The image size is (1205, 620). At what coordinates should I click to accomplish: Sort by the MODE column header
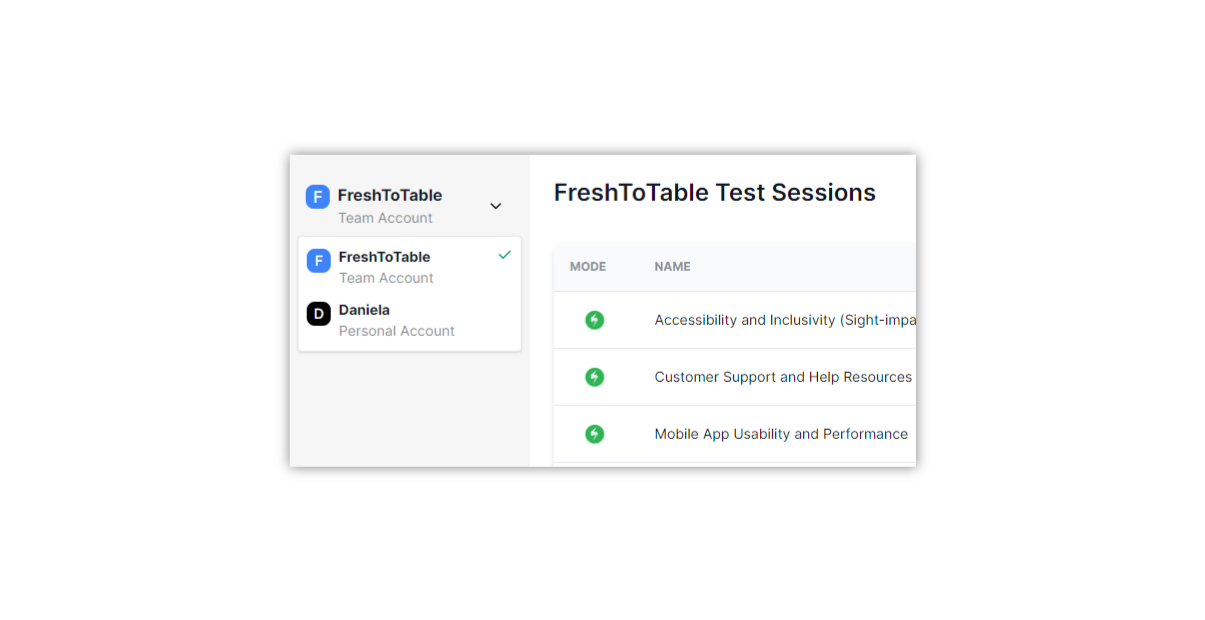pyautogui.click(x=588, y=267)
